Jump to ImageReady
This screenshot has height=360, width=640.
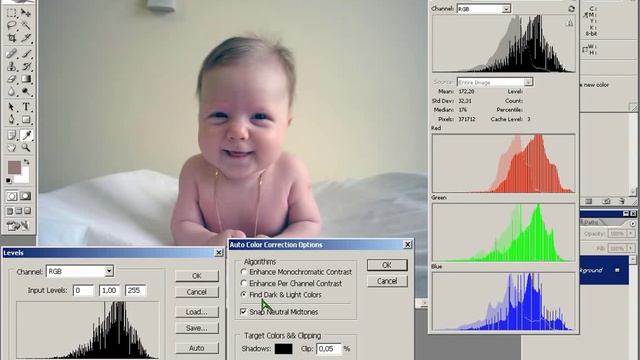[18, 225]
